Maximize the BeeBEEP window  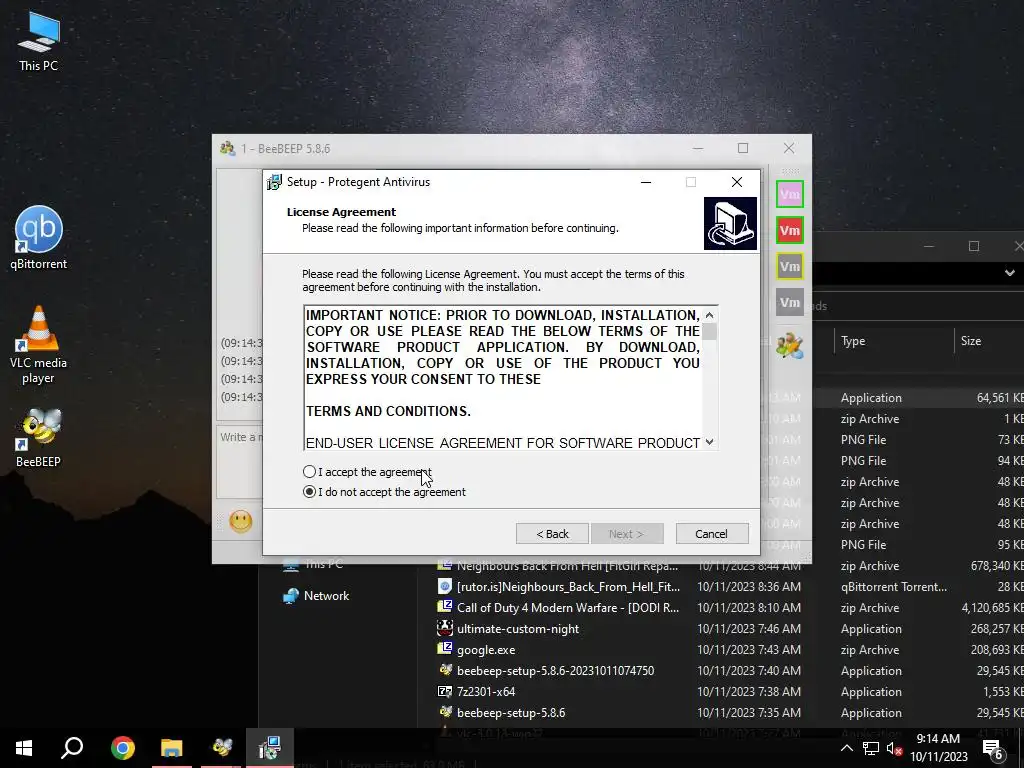point(743,148)
